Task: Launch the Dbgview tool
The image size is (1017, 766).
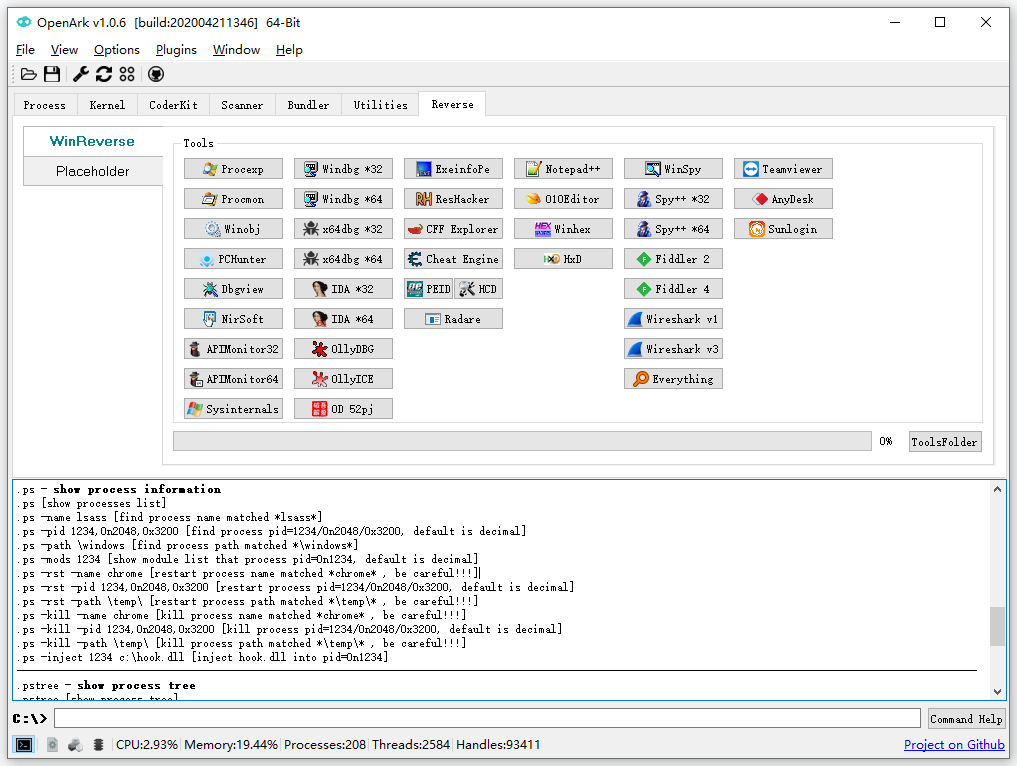Action: (x=233, y=289)
